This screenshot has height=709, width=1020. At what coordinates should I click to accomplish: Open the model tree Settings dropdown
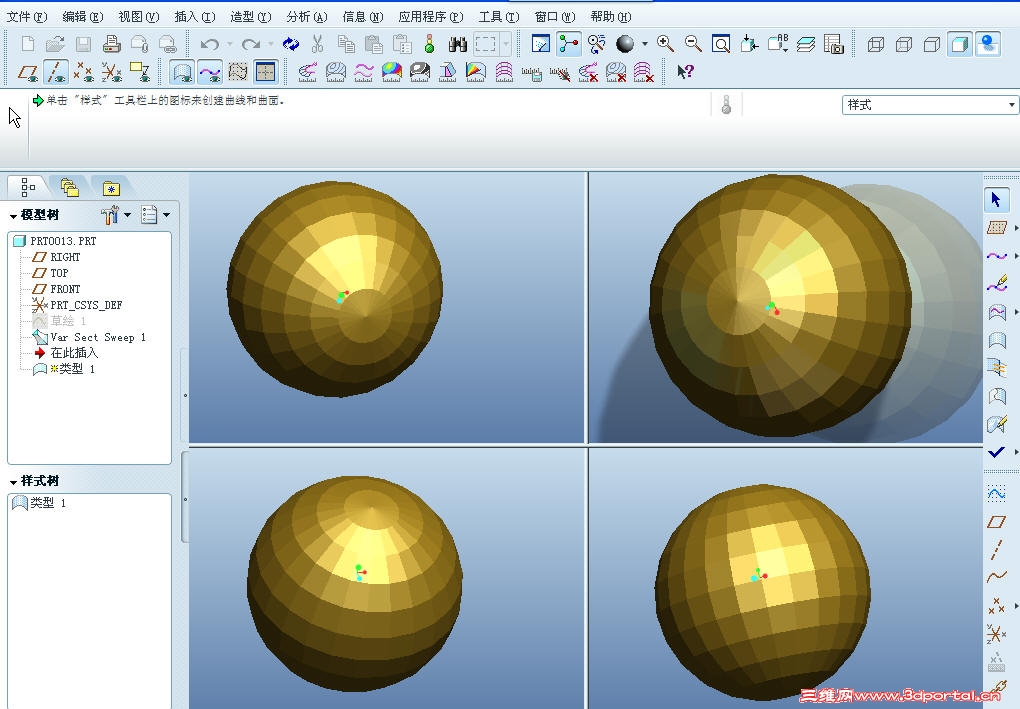pyautogui.click(x=156, y=214)
